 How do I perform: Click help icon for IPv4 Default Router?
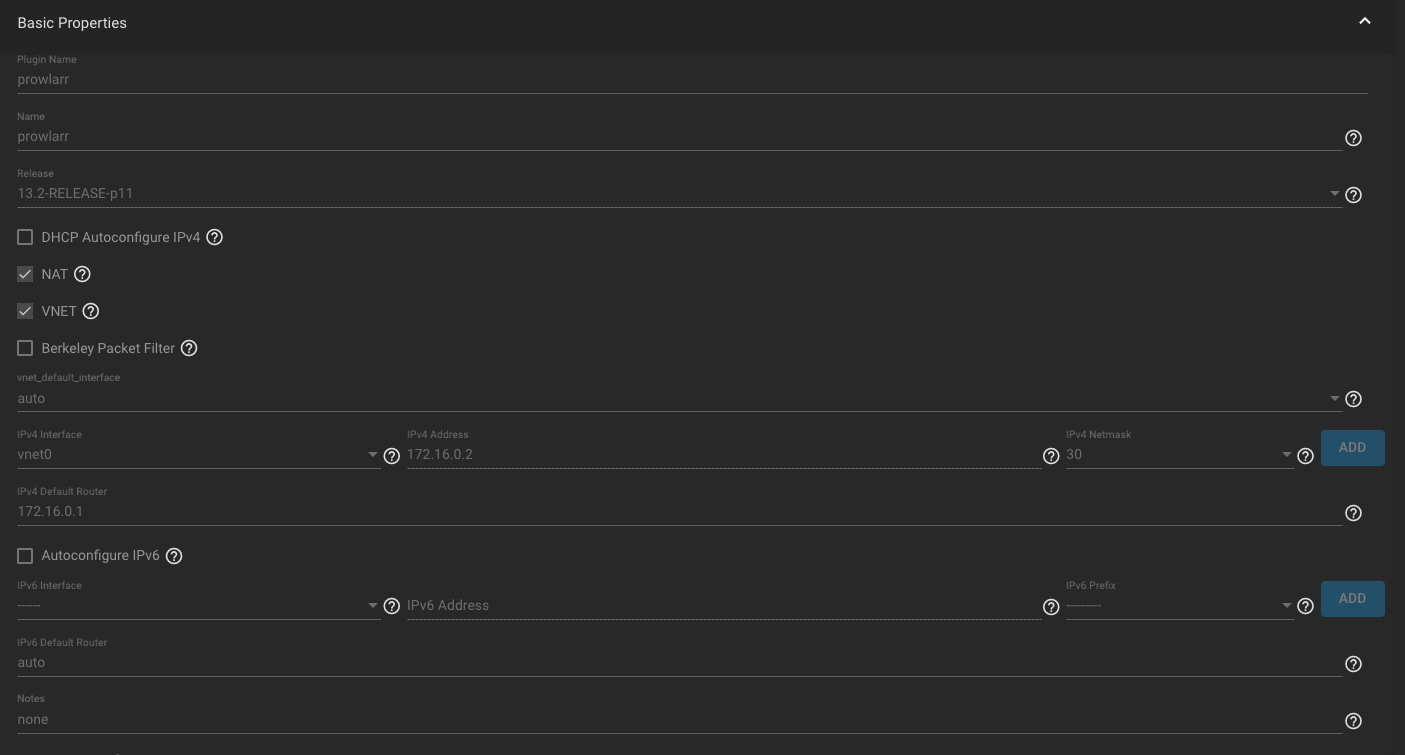click(x=1353, y=513)
